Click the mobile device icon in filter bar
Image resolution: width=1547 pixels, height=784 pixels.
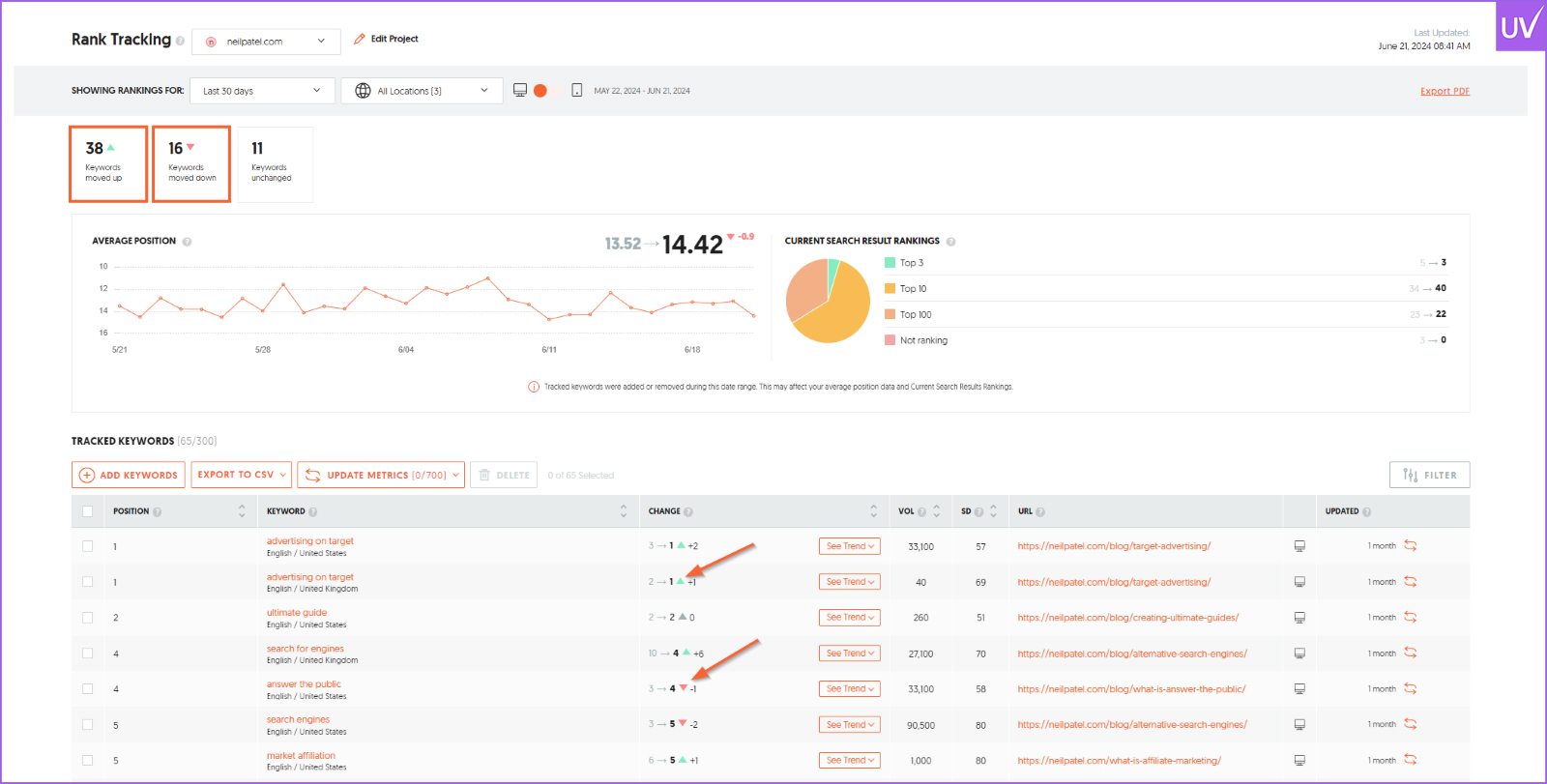click(x=576, y=91)
